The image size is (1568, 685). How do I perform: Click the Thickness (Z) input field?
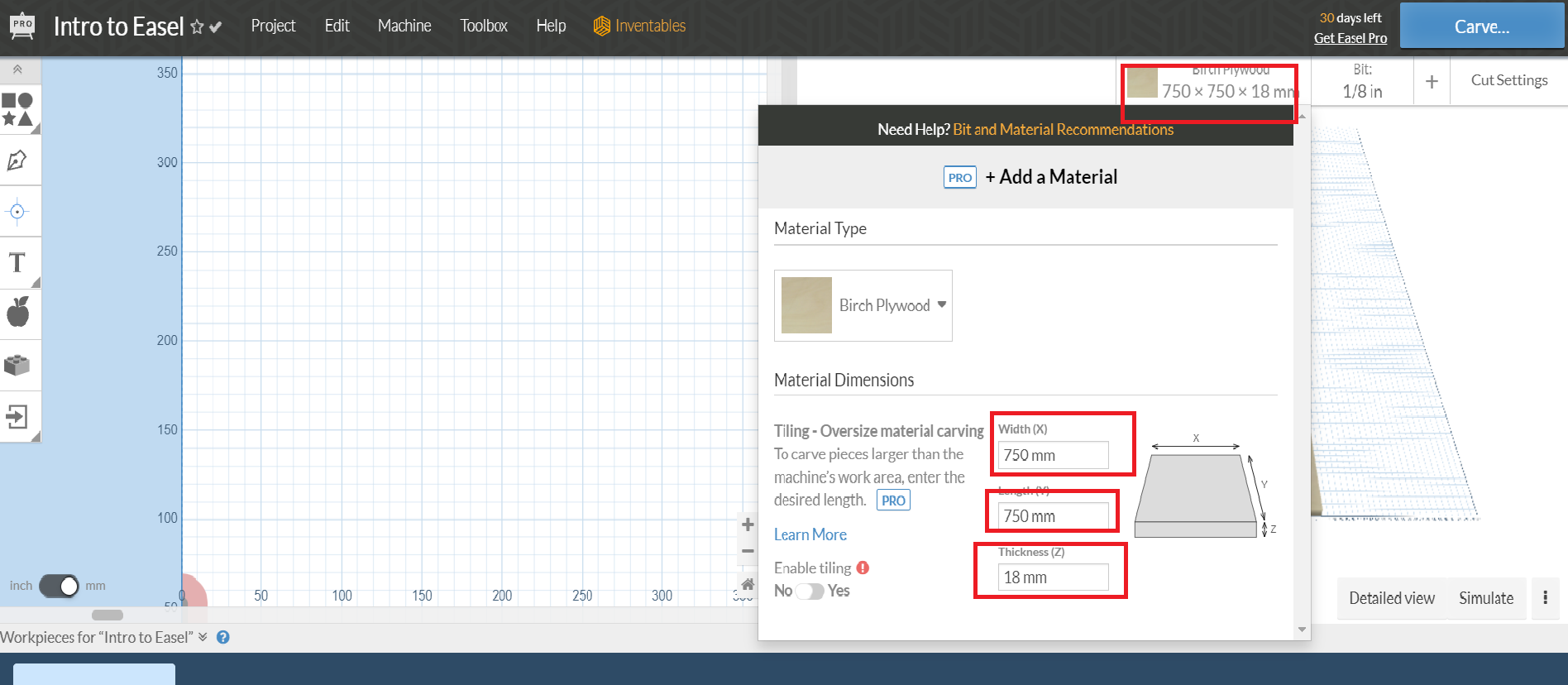coord(1053,577)
